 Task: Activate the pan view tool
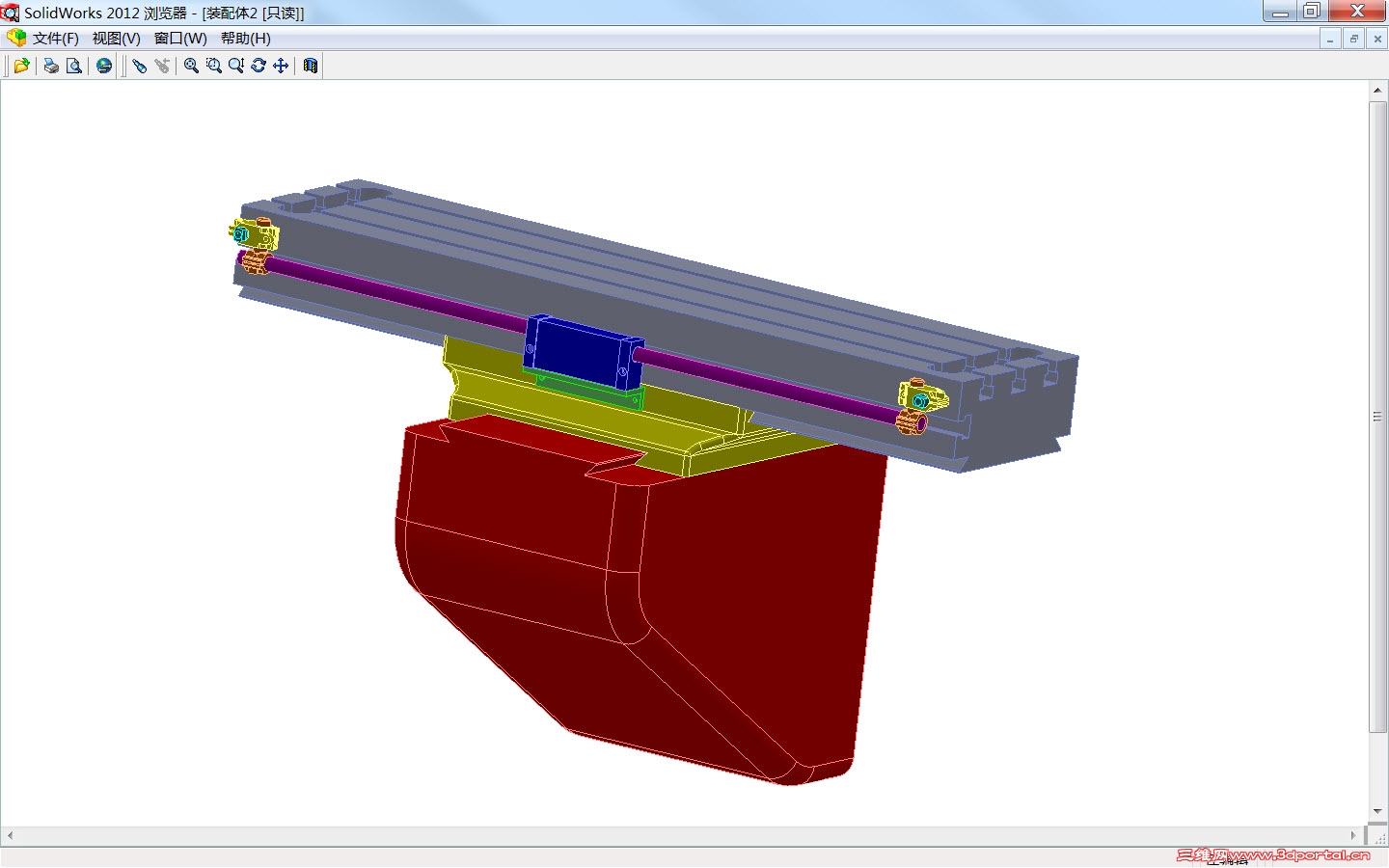click(x=281, y=66)
